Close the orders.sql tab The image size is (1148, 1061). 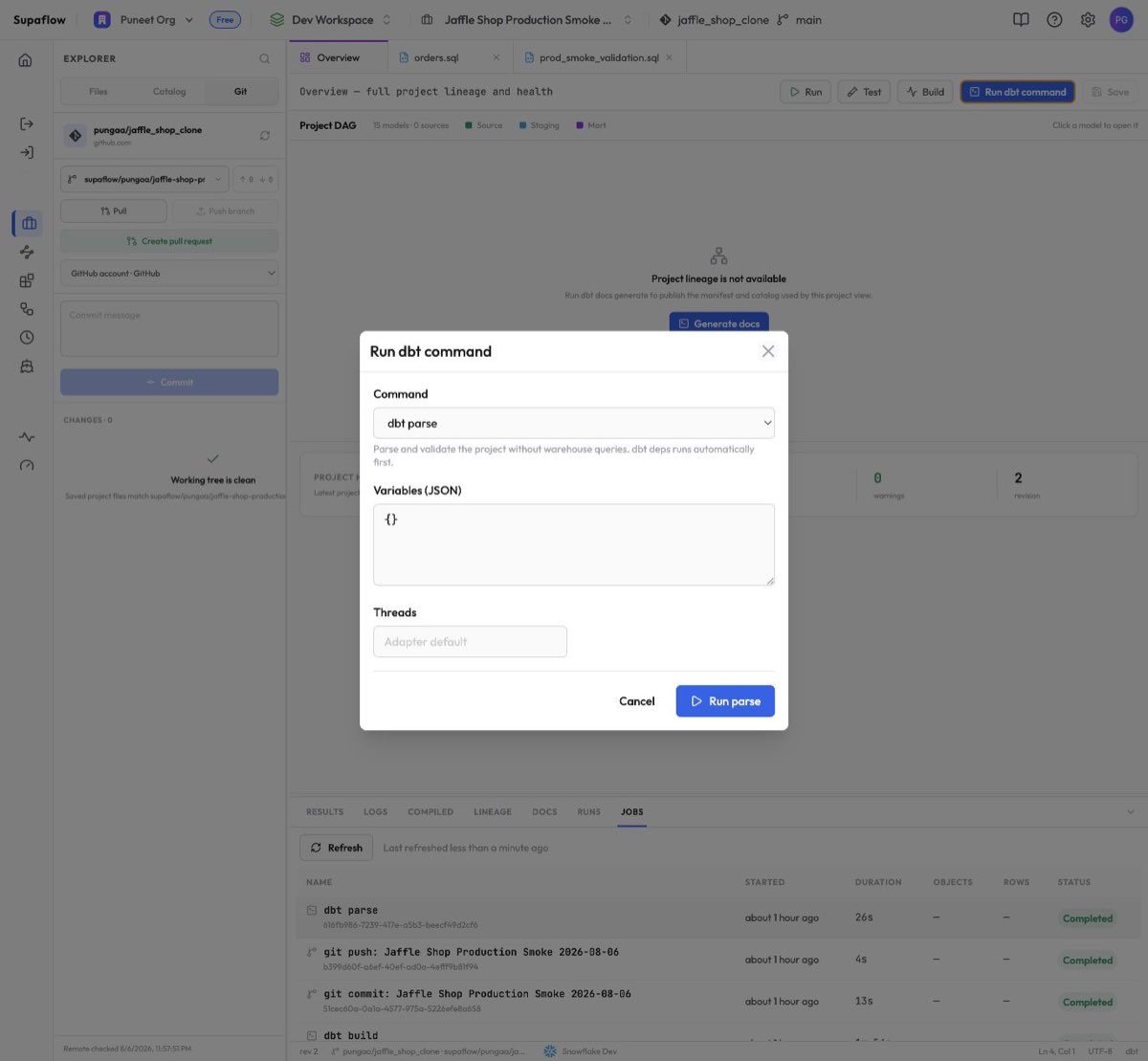point(496,57)
